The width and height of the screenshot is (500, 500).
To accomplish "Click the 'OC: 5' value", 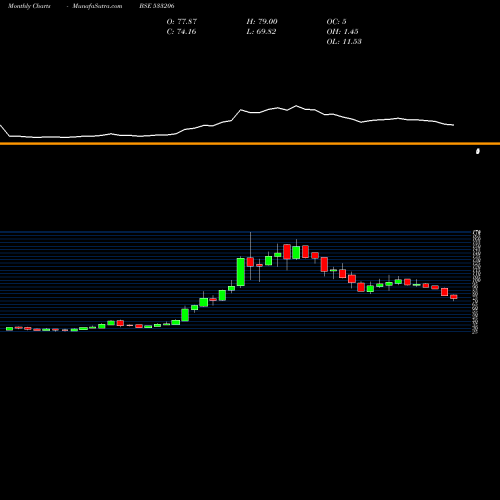I will [336, 21].
